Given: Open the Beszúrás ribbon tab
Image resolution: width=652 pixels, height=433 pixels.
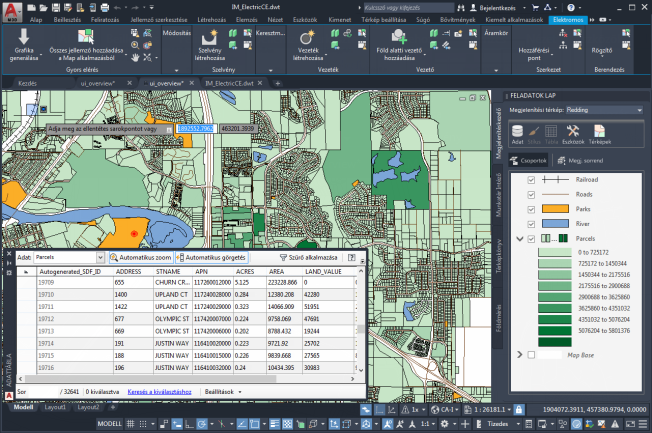Looking at the screenshot, I should [x=69, y=19].
